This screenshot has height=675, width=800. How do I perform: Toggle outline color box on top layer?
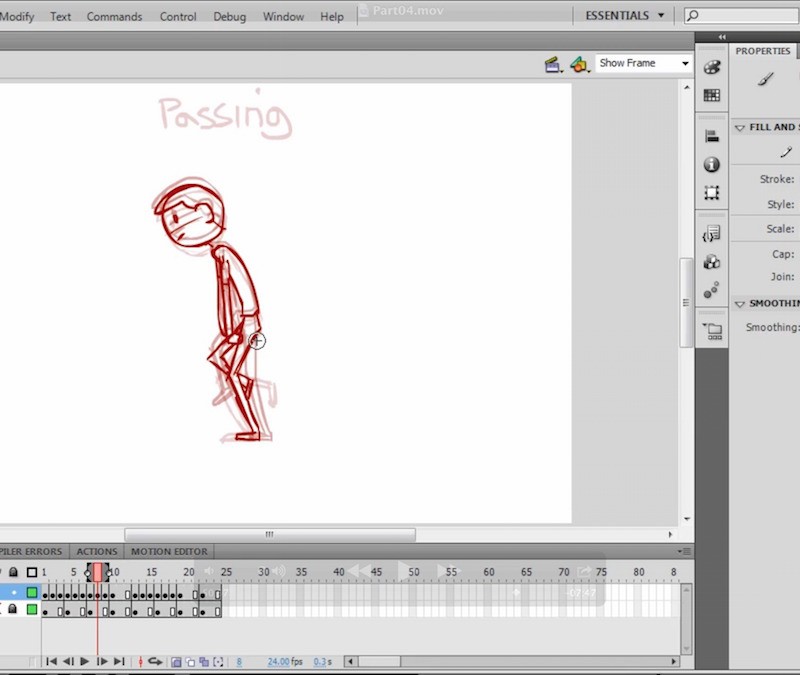pos(31,593)
